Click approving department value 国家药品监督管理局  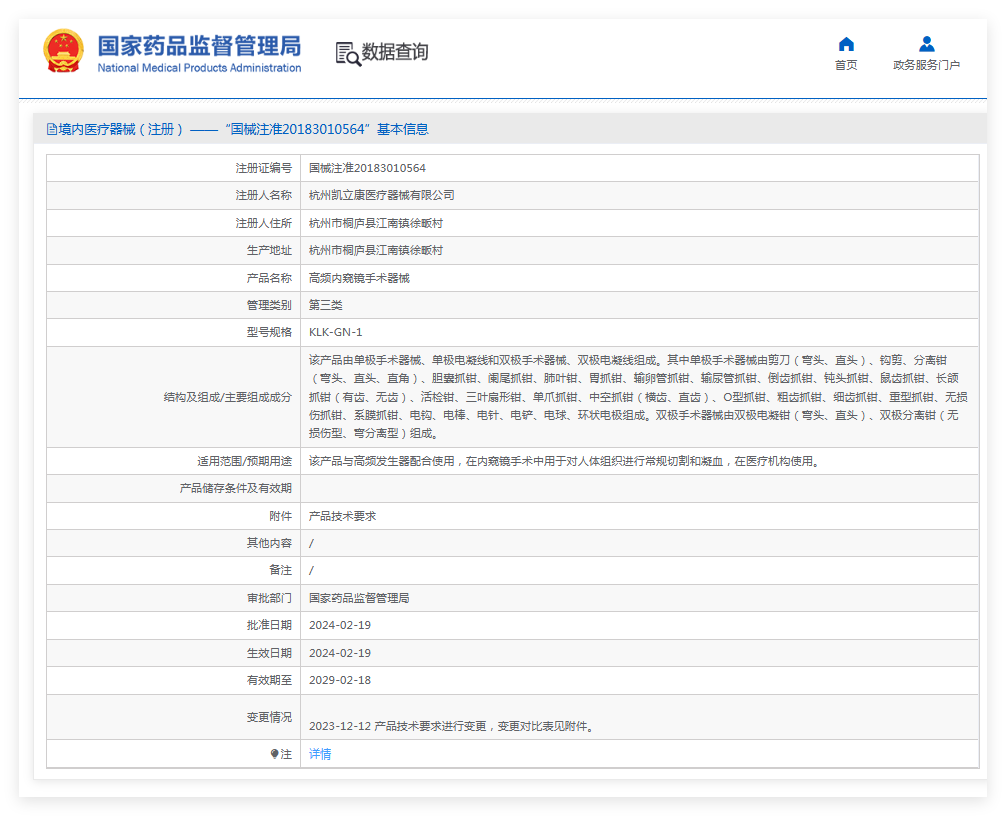[x=359, y=598]
